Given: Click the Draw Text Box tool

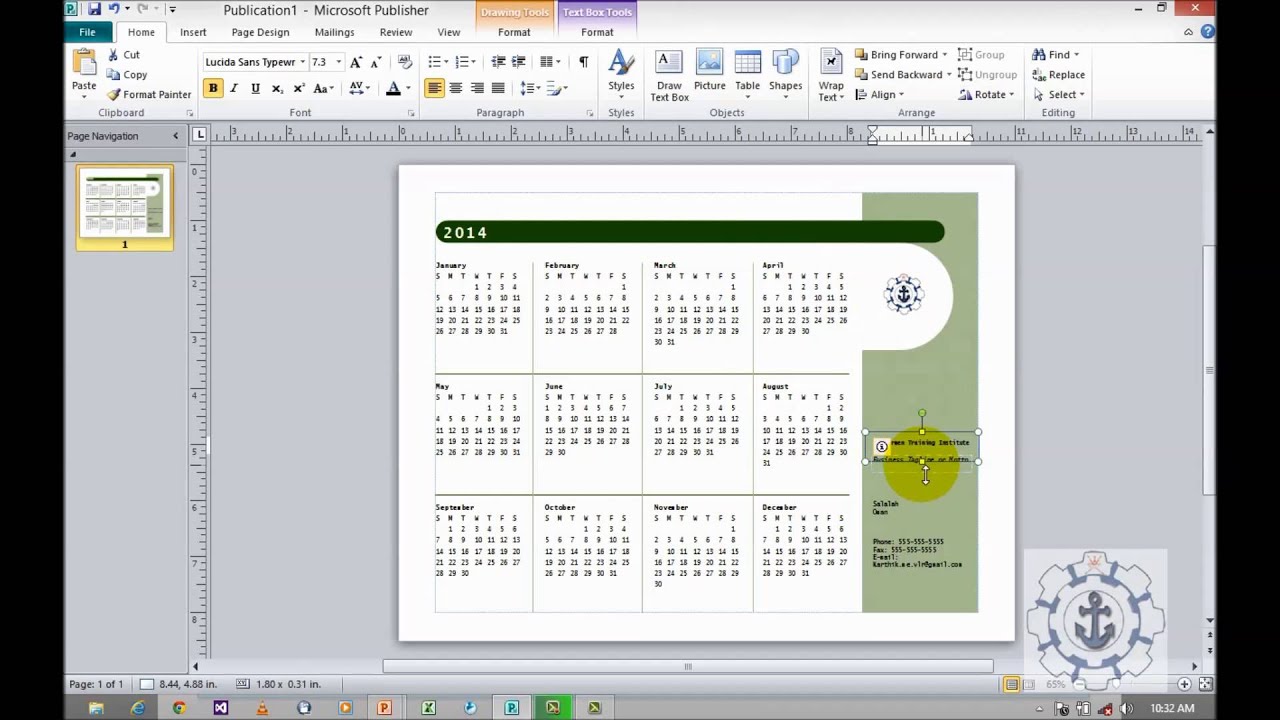Looking at the screenshot, I should point(669,76).
